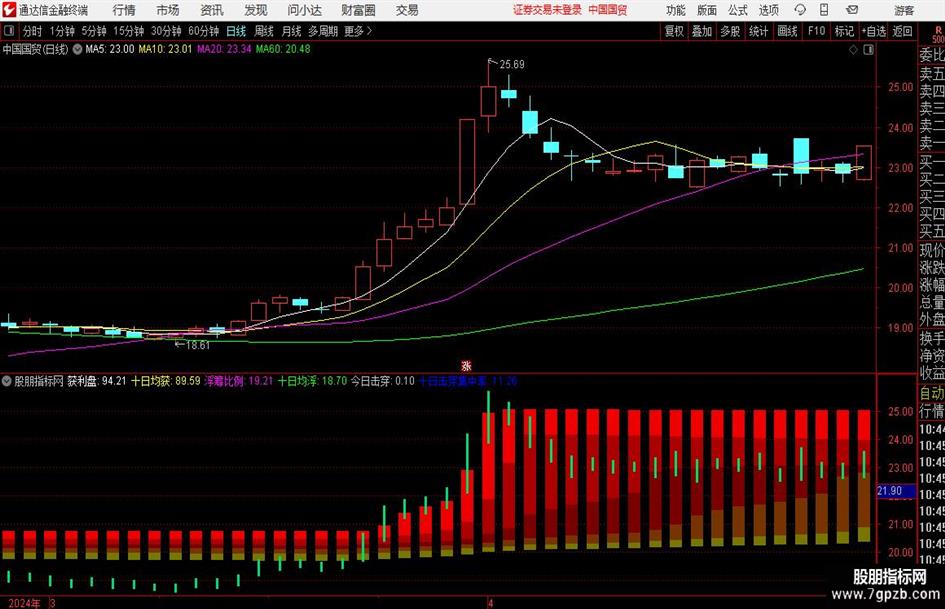Open the 发现 menu
Viewport: 945px width, 609px height.
[x=256, y=10]
